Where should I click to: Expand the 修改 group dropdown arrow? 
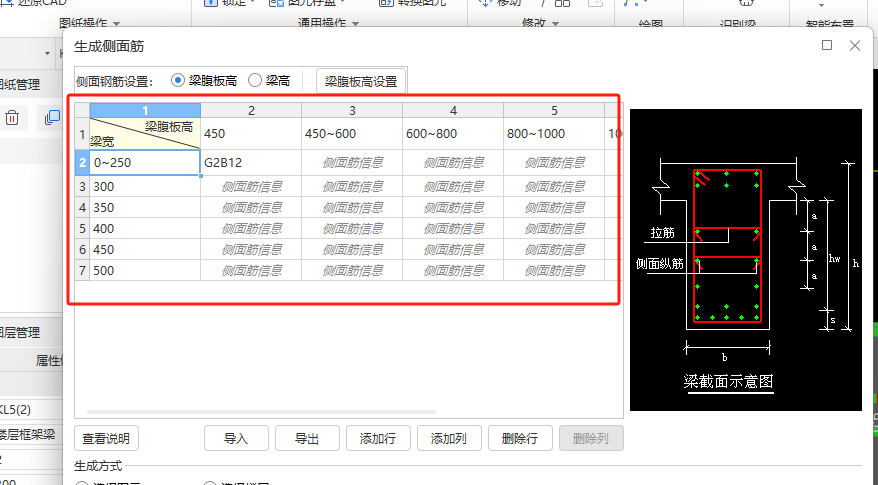coord(555,24)
